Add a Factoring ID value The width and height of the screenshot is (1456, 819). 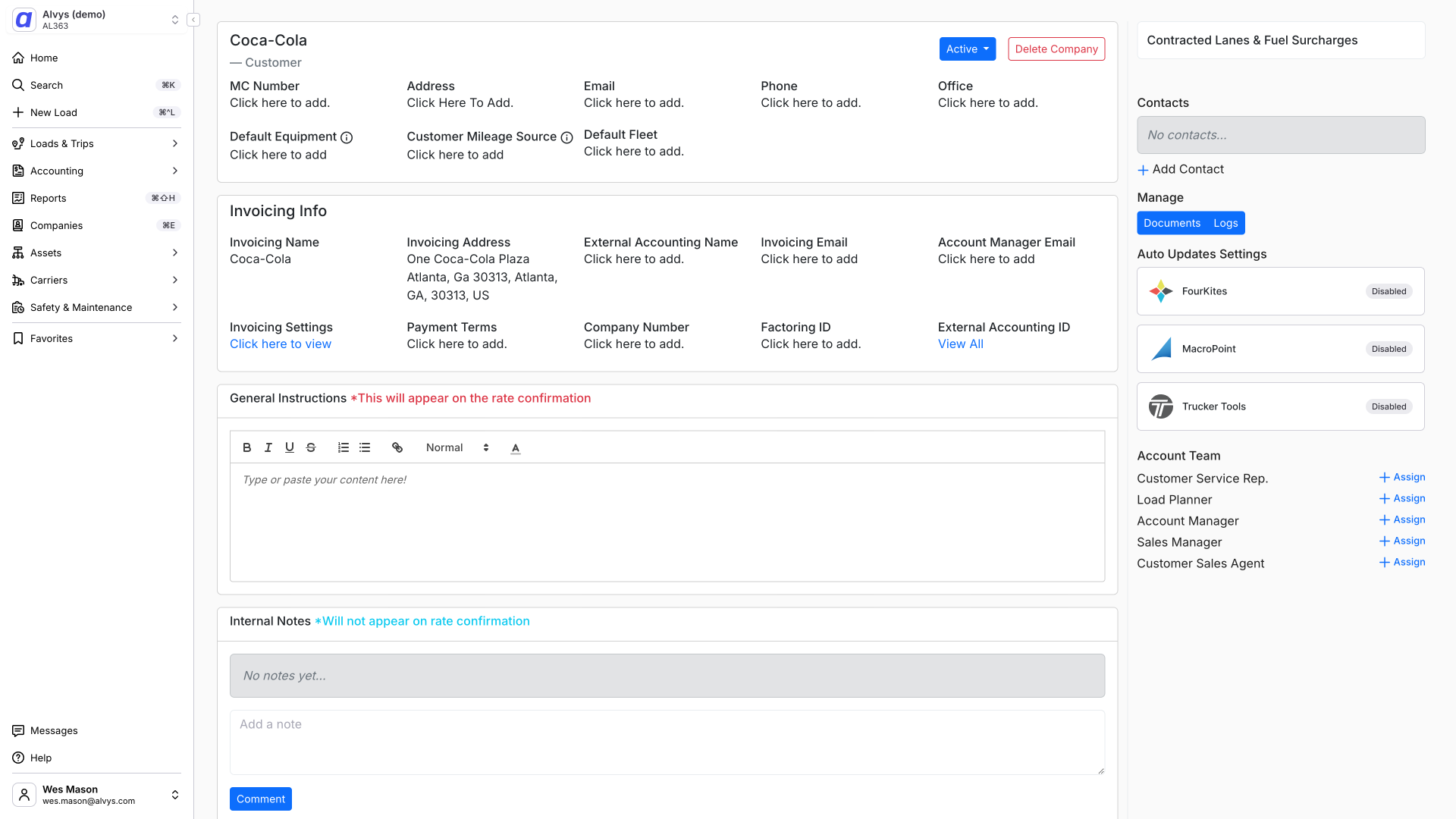click(811, 344)
